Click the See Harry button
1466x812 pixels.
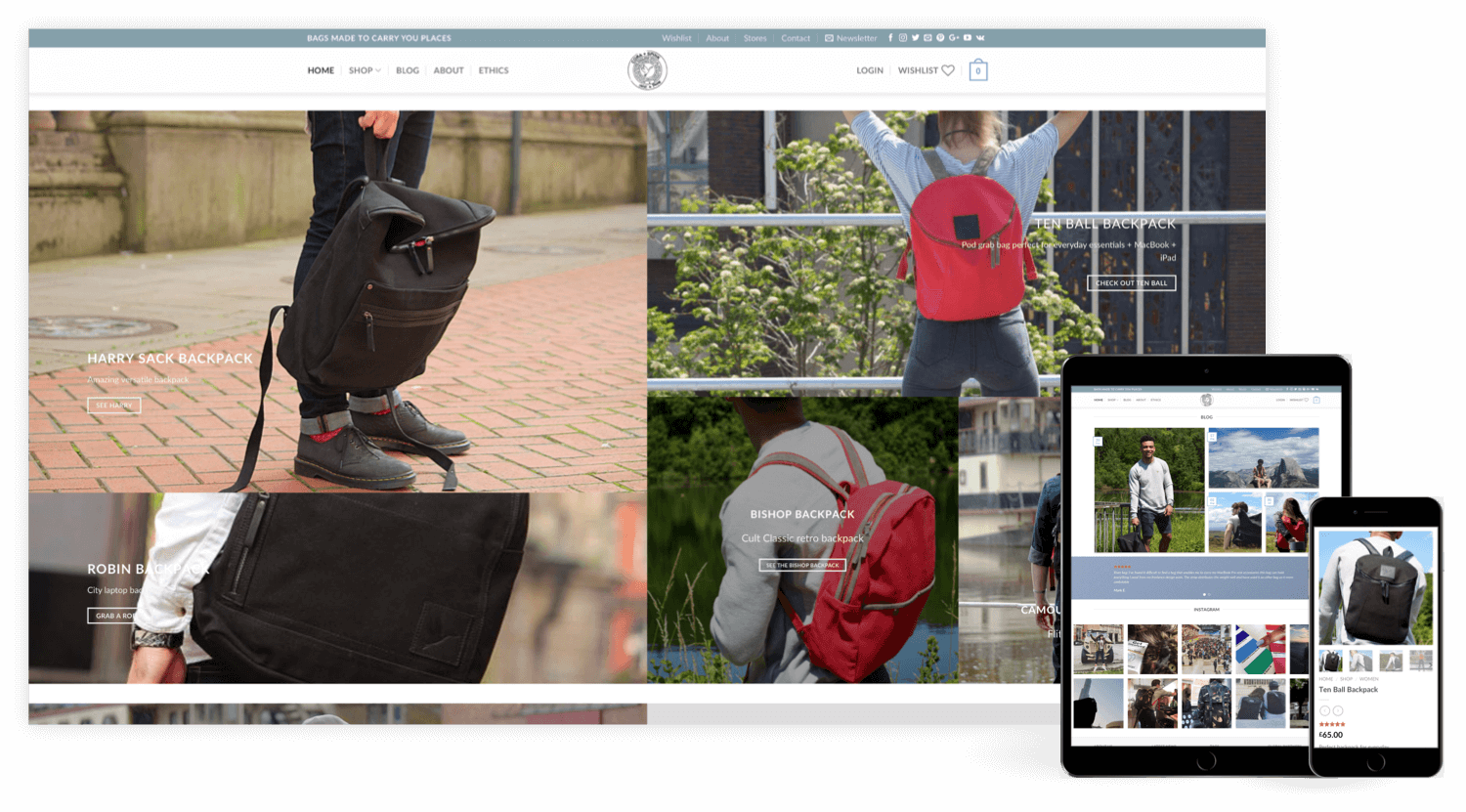point(114,406)
